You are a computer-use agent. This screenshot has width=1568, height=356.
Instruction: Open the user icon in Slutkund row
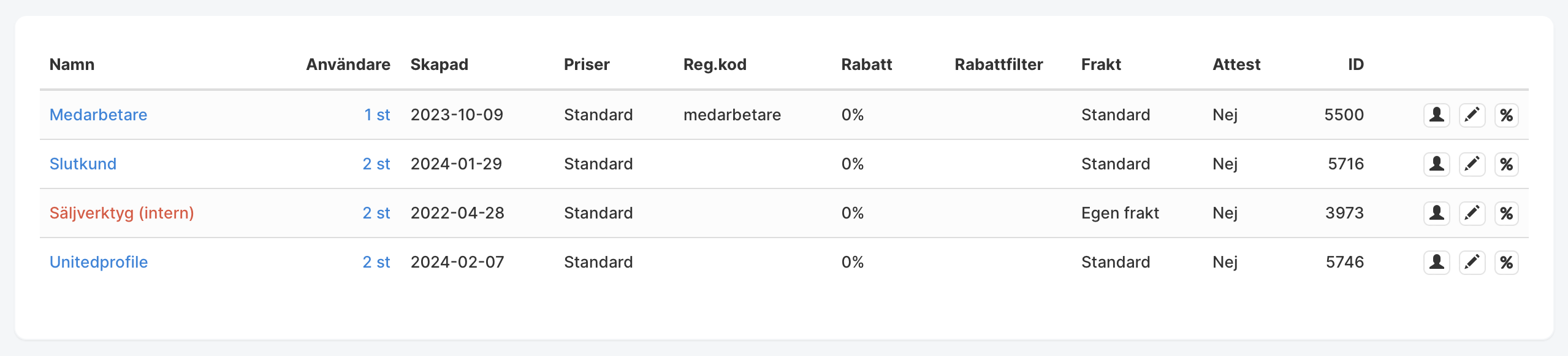pyautogui.click(x=1436, y=164)
